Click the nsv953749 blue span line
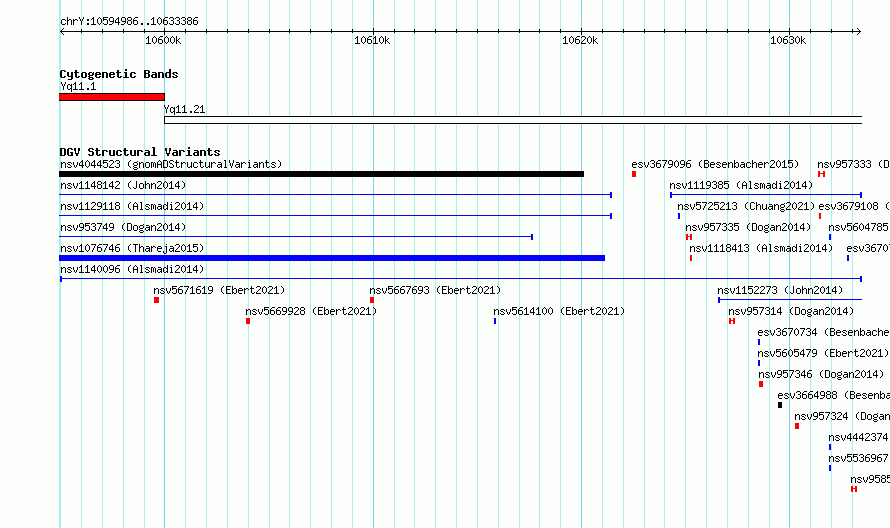This screenshot has height=528, width=890. click(296, 237)
